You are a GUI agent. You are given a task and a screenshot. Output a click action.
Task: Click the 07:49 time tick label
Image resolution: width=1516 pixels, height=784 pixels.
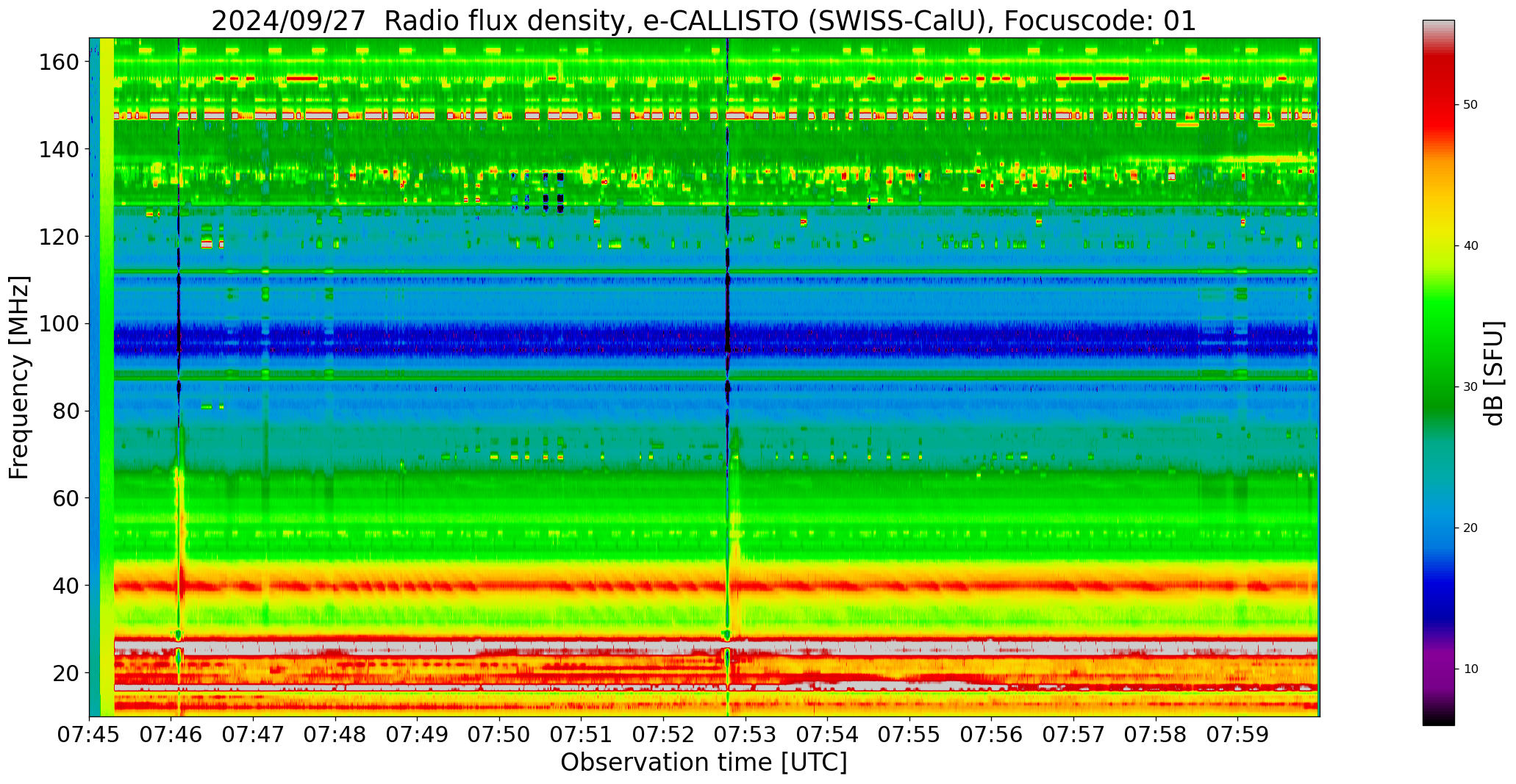pyautogui.click(x=418, y=734)
